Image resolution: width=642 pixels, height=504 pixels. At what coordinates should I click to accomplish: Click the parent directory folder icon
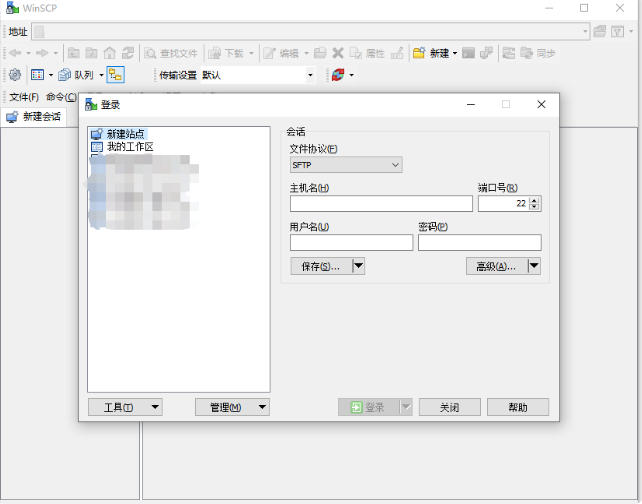74,53
